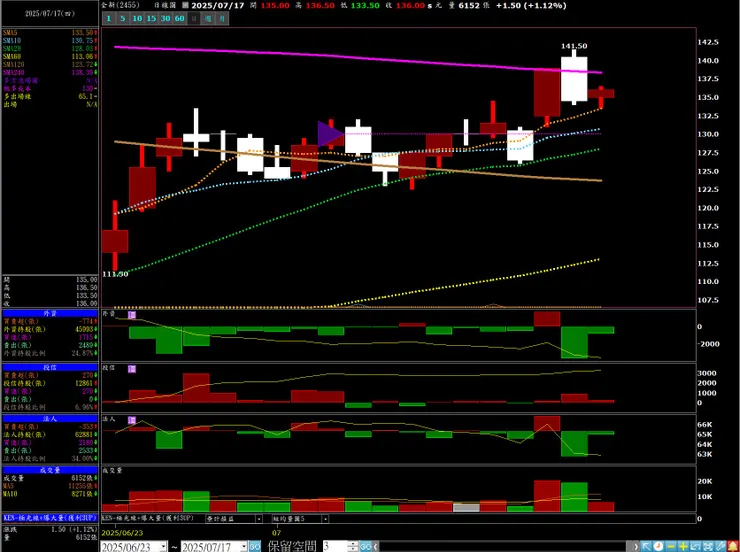Click the gray volume bar

click(466, 508)
